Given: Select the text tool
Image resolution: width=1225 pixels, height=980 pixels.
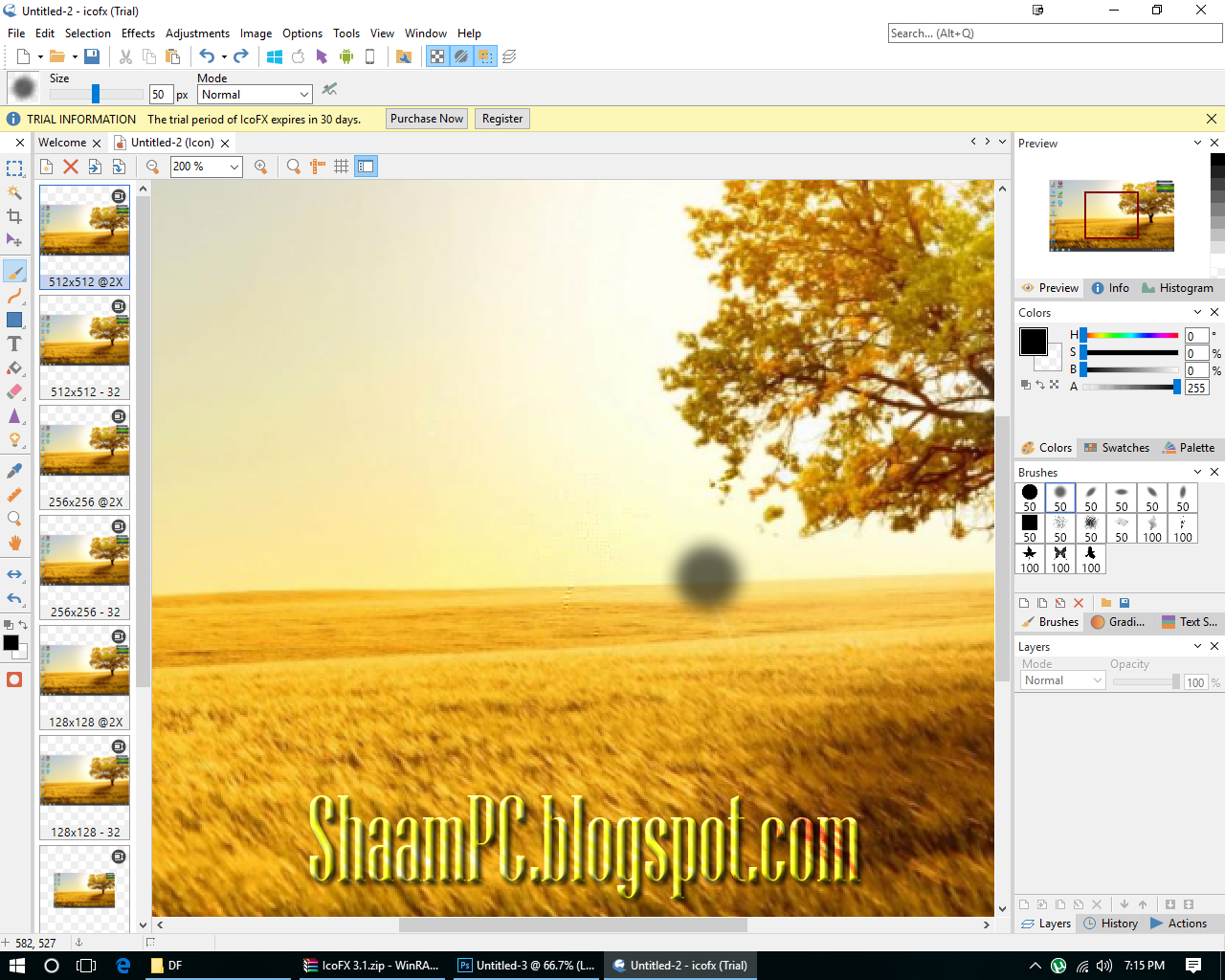Looking at the screenshot, I should tap(14, 344).
